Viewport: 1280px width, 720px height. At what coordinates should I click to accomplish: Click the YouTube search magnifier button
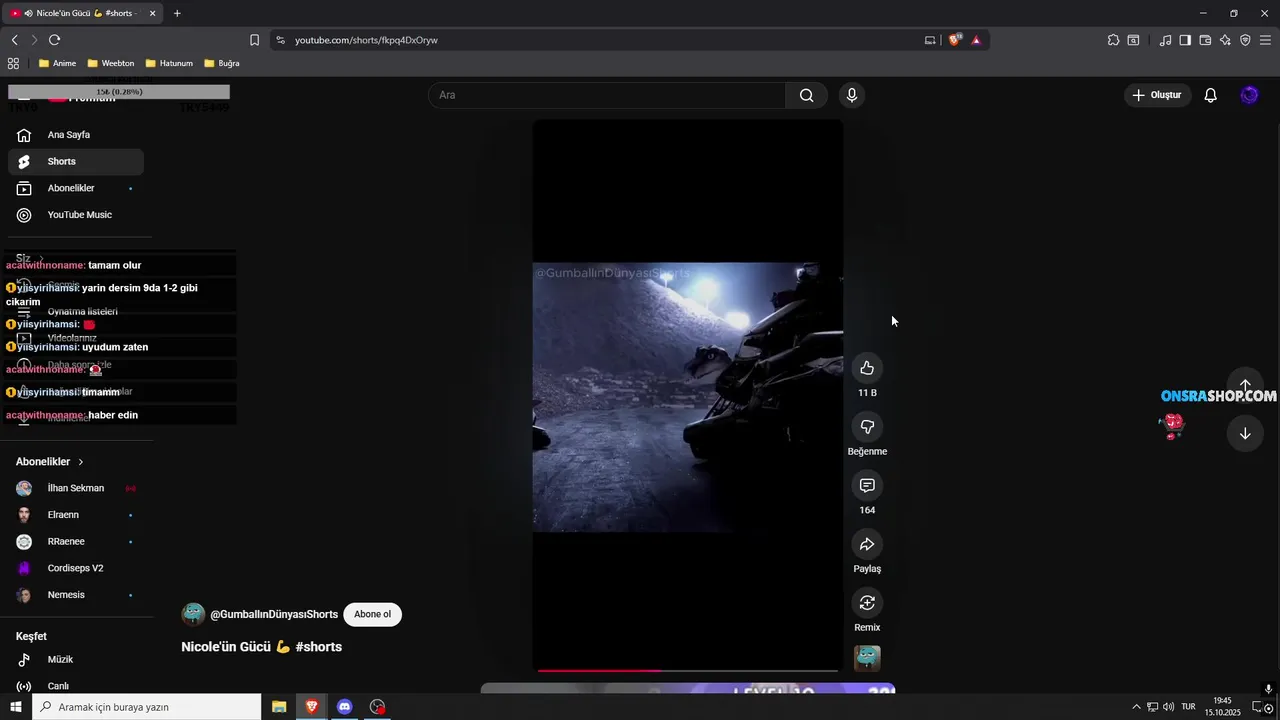(x=806, y=95)
